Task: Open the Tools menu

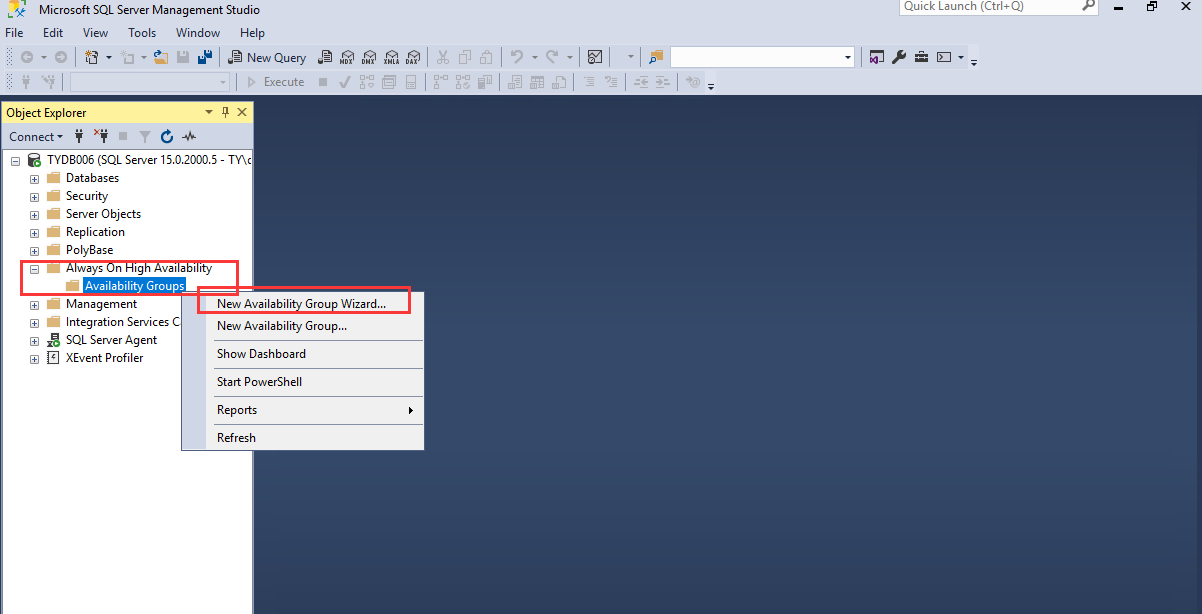Action: coord(142,33)
